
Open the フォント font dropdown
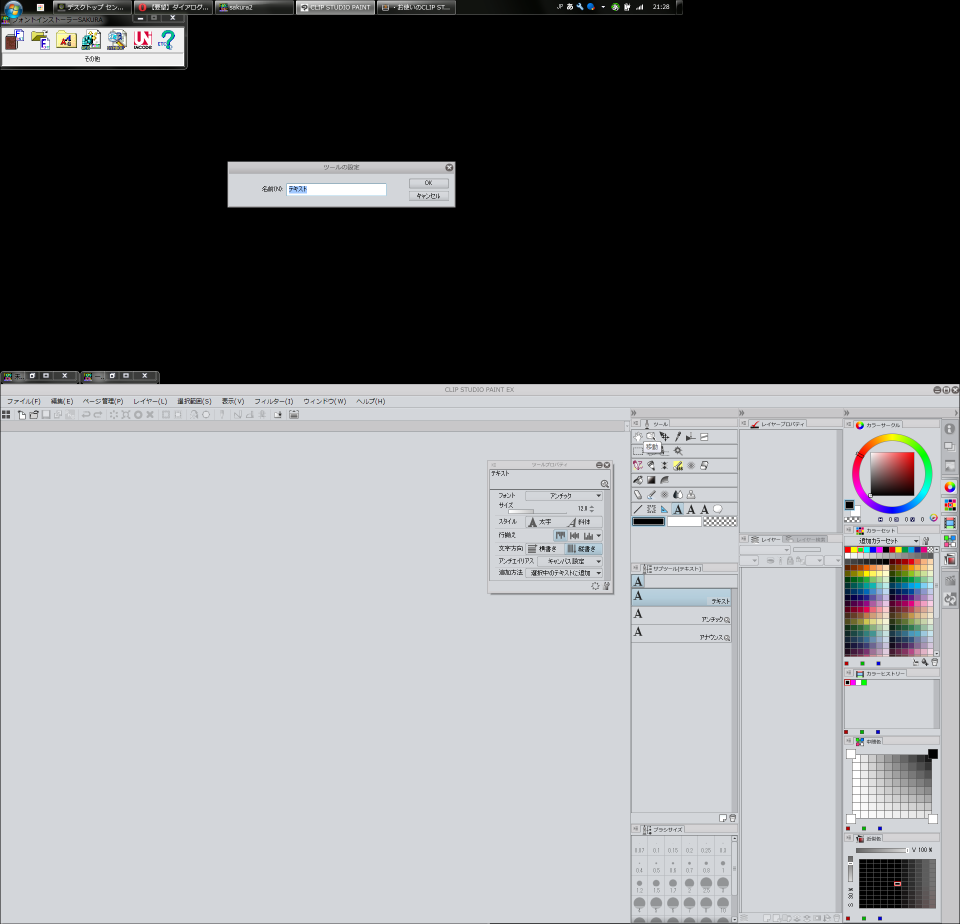[x=564, y=495]
